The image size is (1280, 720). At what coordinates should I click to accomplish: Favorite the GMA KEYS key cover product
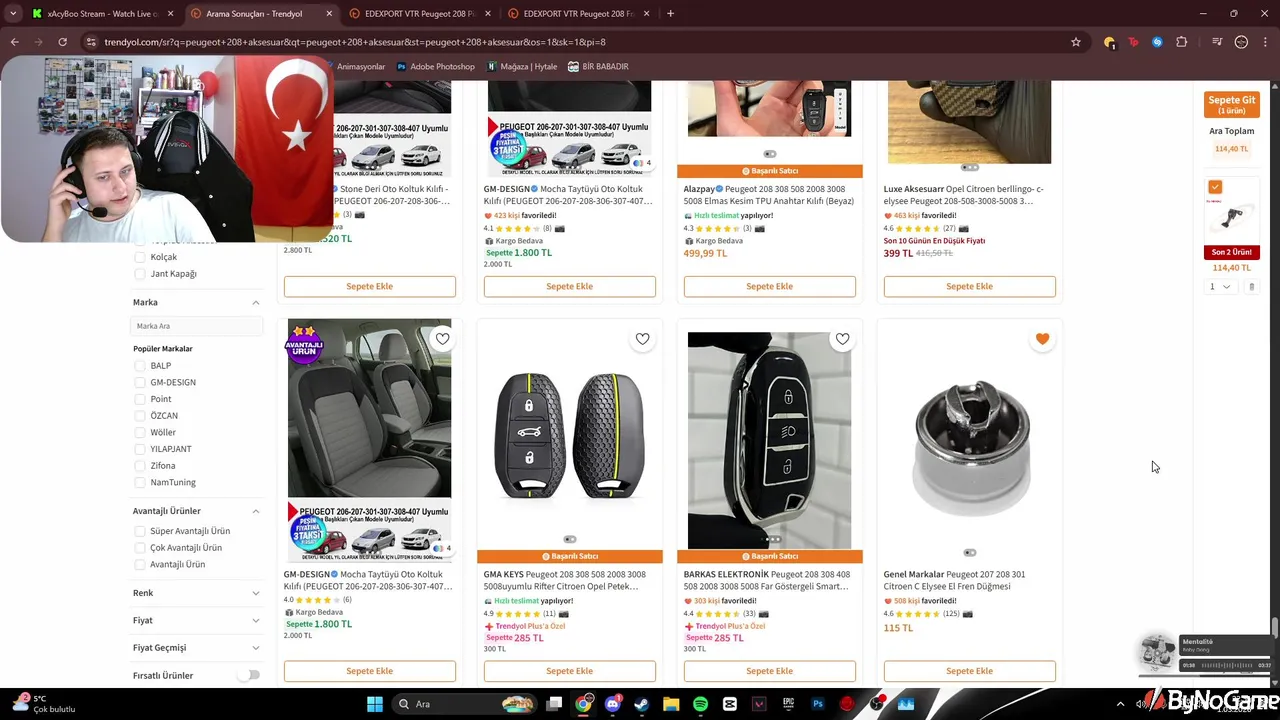click(x=642, y=339)
